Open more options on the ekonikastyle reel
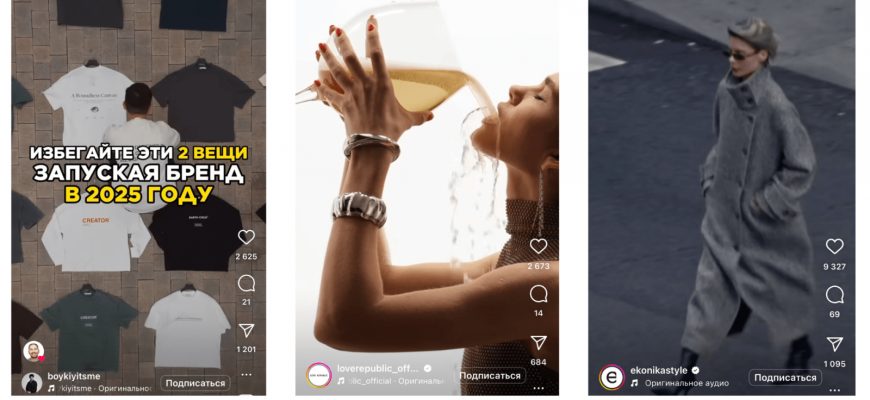 click(834, 390)
